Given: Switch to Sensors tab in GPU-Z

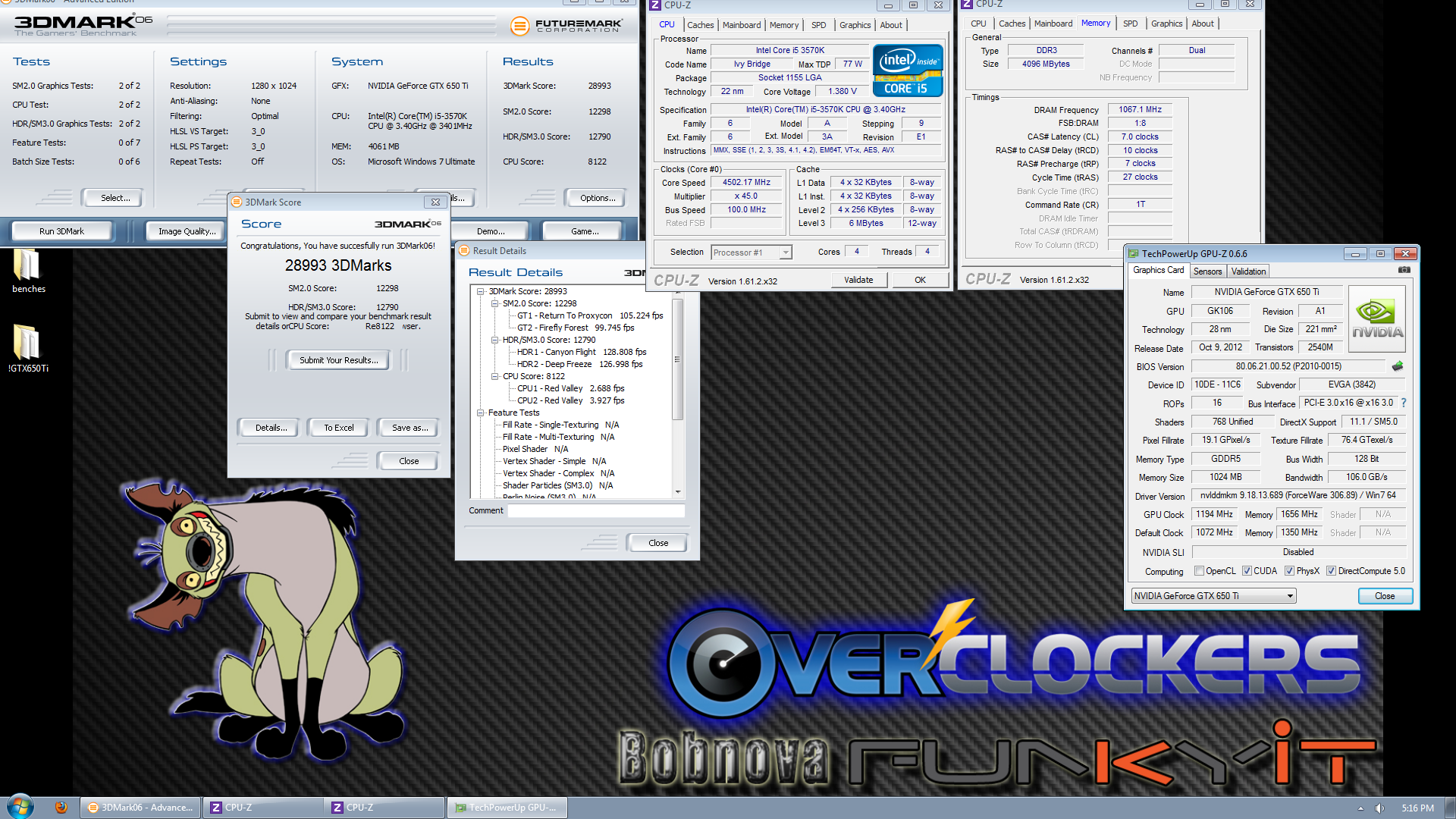Looking at the screenshot, I should (1207, 271).
